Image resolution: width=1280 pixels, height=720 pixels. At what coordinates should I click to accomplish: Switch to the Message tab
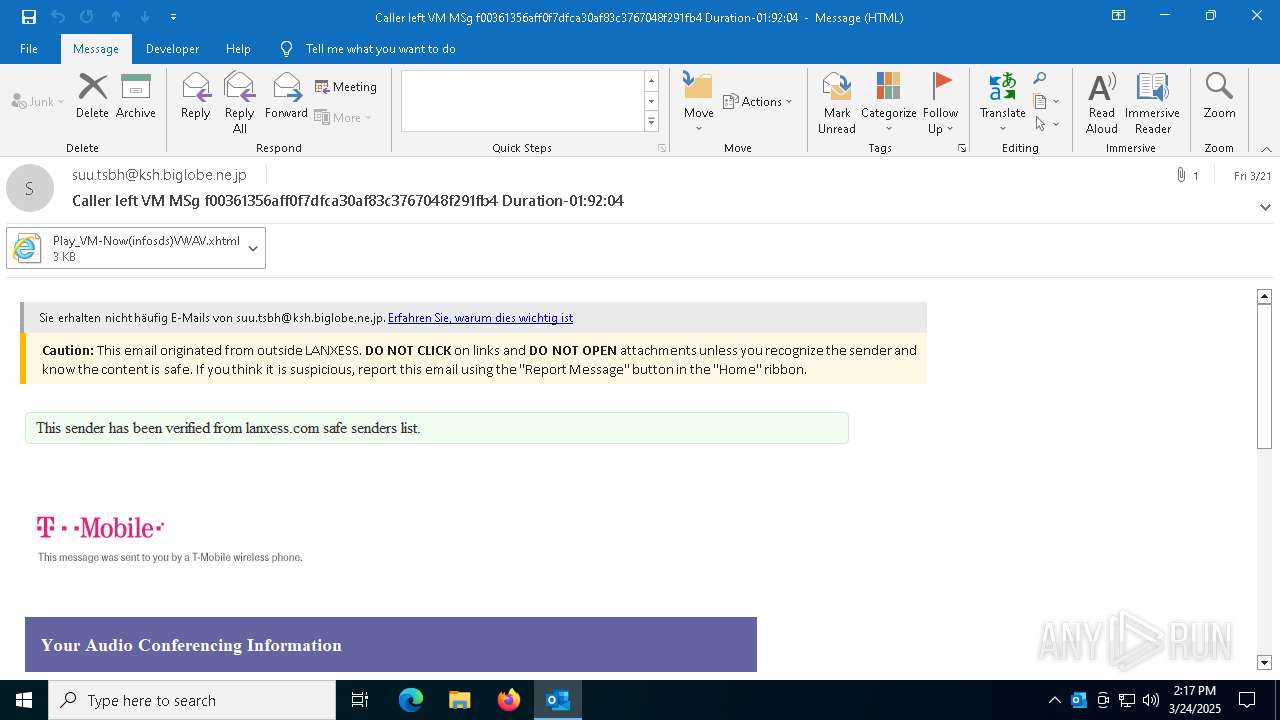click(x=96, y=48)
